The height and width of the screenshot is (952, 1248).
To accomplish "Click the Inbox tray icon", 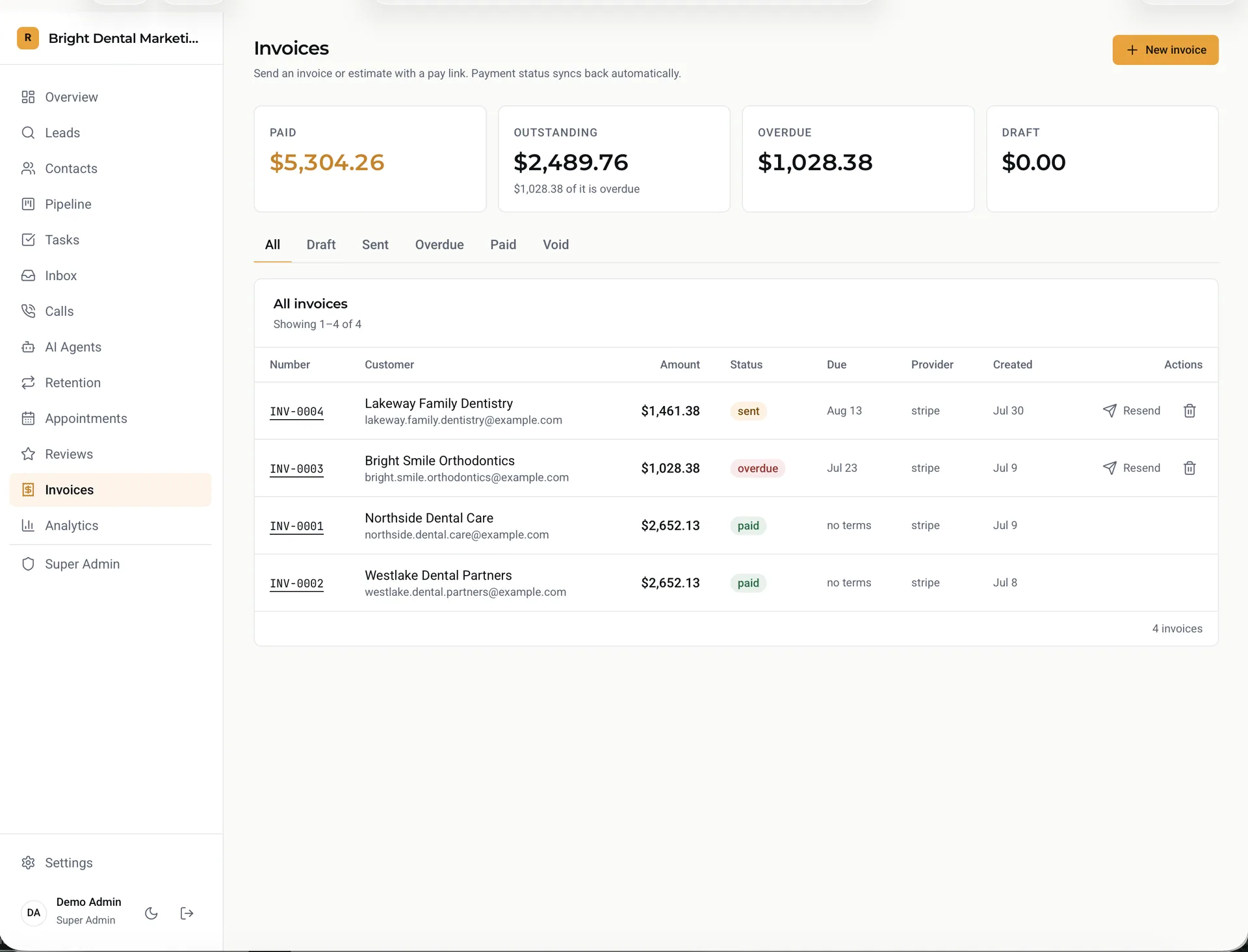I will (x=28, y=276).
